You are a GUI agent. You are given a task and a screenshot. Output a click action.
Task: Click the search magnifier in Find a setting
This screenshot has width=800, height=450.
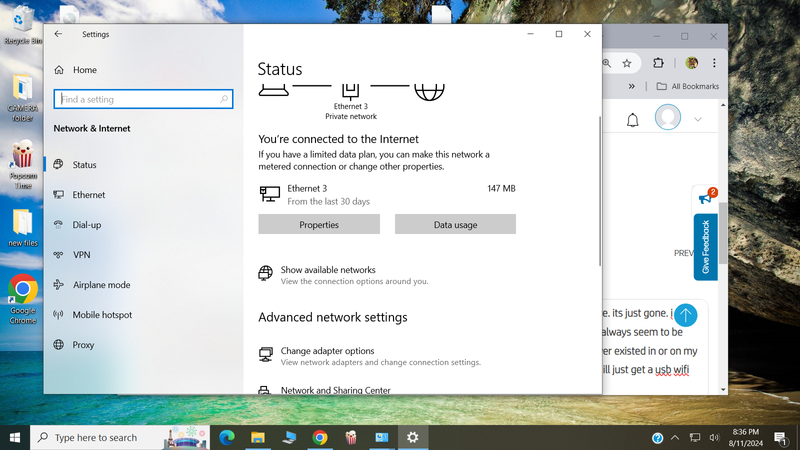coord(224,99)
